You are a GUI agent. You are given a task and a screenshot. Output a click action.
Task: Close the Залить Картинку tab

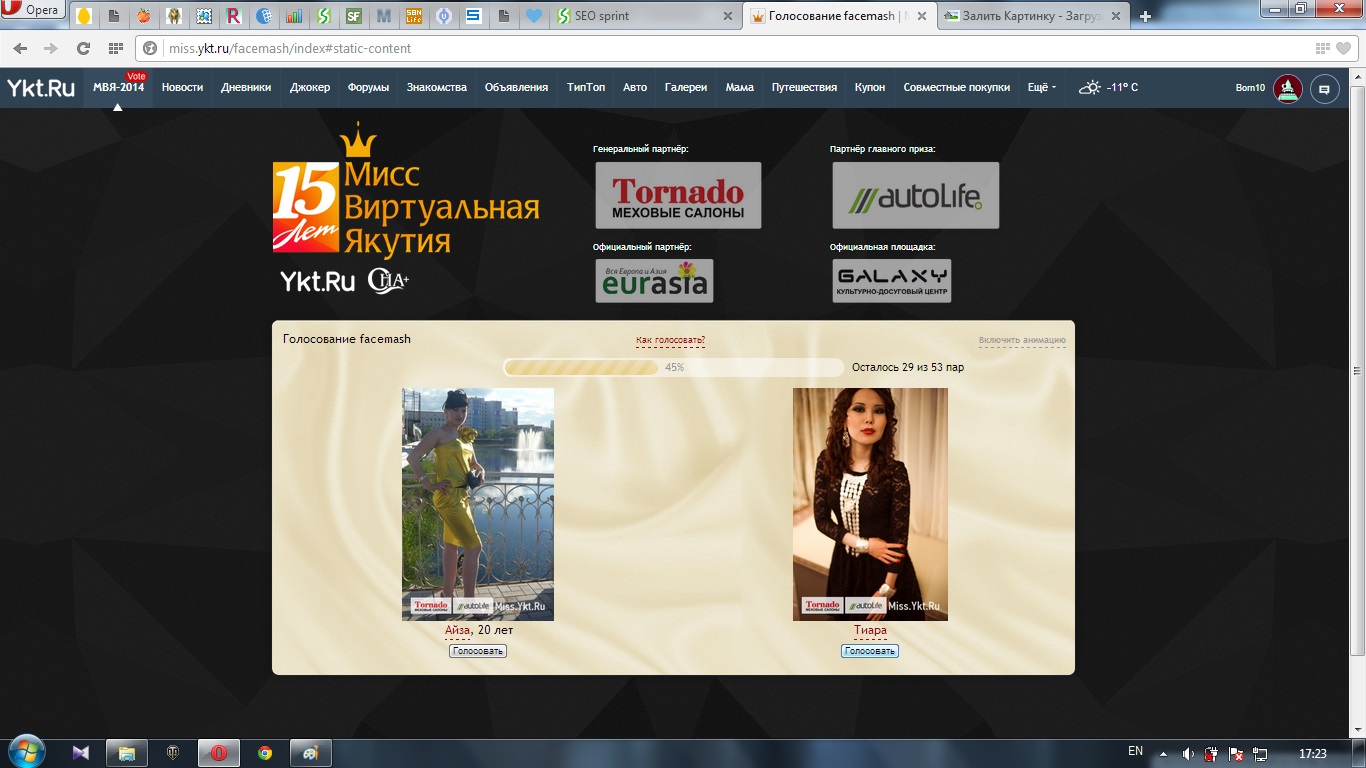[1118, 16]
